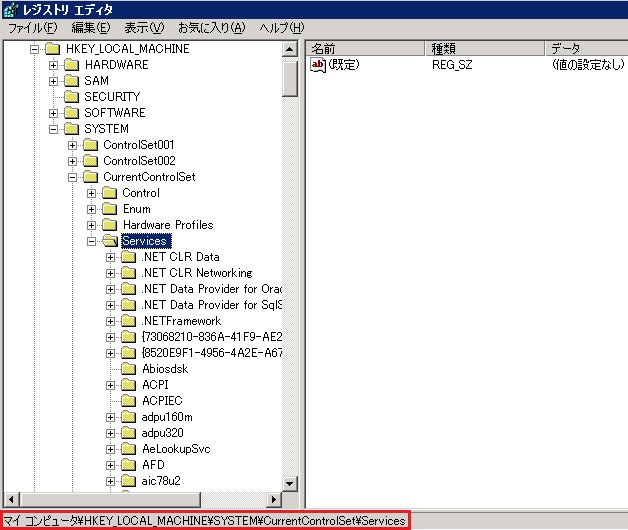628x530 pixels.
Task: Expand the SAM key
Action: [x=53, y=81]
